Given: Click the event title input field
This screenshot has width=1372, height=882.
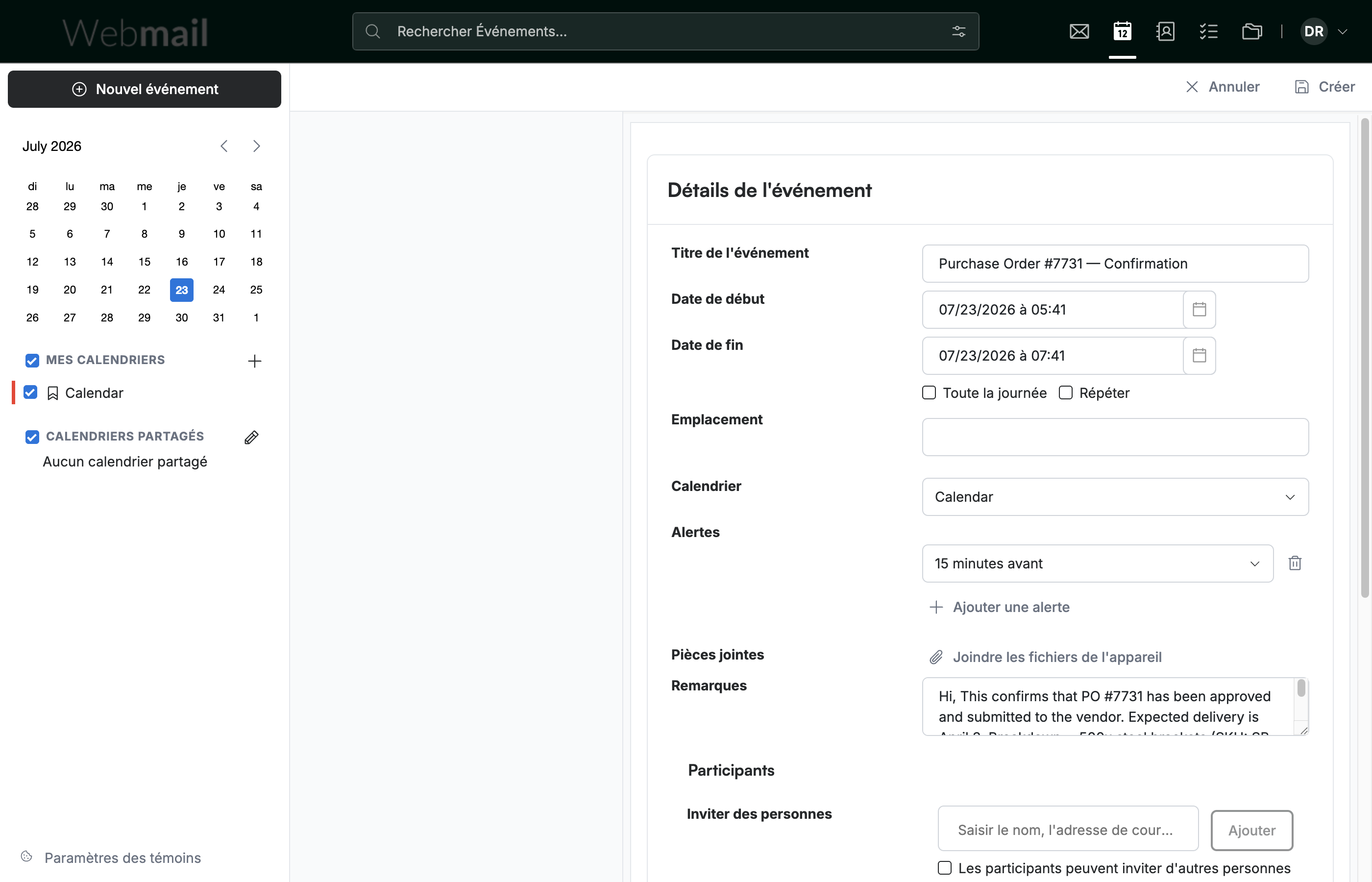Looking at the screenshot, I should coord(1115,264).
